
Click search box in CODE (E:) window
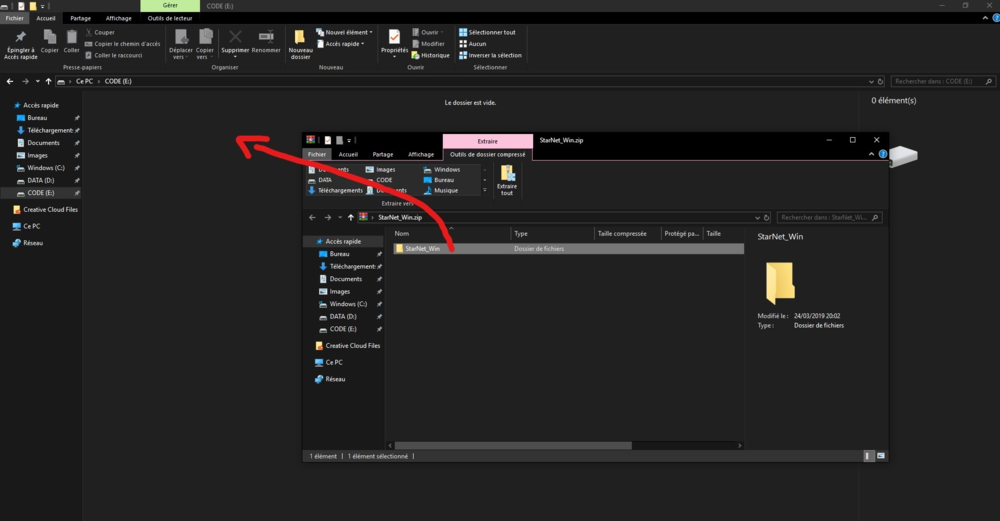coord(943,82)
